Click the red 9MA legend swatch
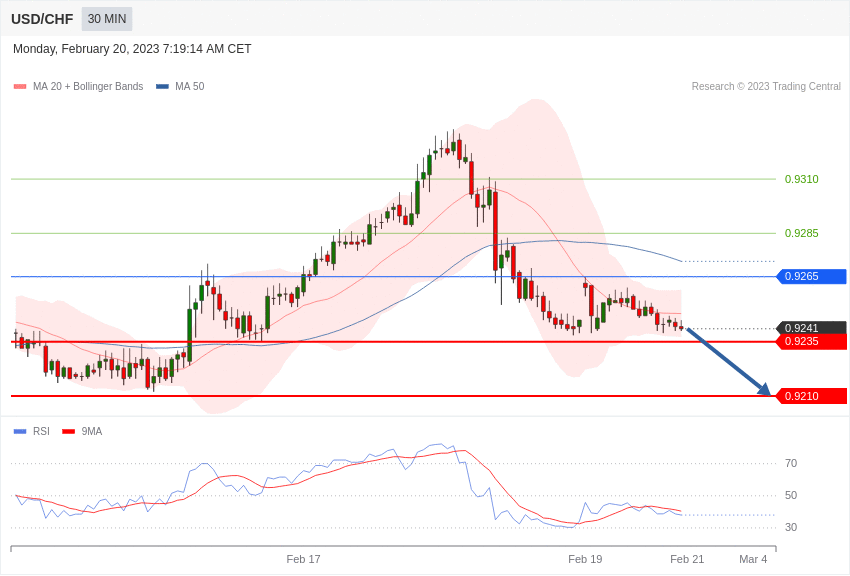Image resolution: width=850 pixels, height=576 pixels. click(68, 431)
